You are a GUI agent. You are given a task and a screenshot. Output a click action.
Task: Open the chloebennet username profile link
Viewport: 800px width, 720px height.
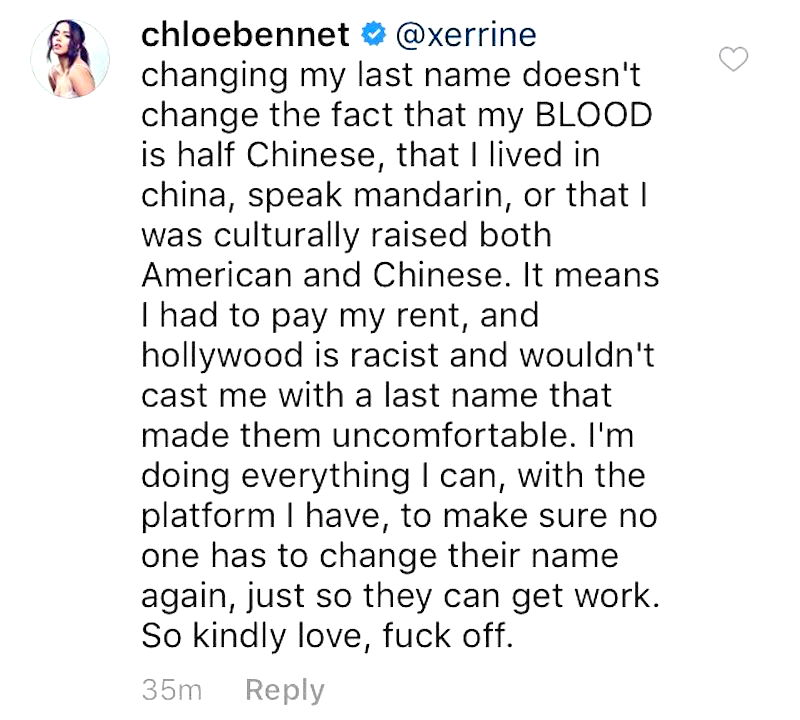tap(249, 35)
